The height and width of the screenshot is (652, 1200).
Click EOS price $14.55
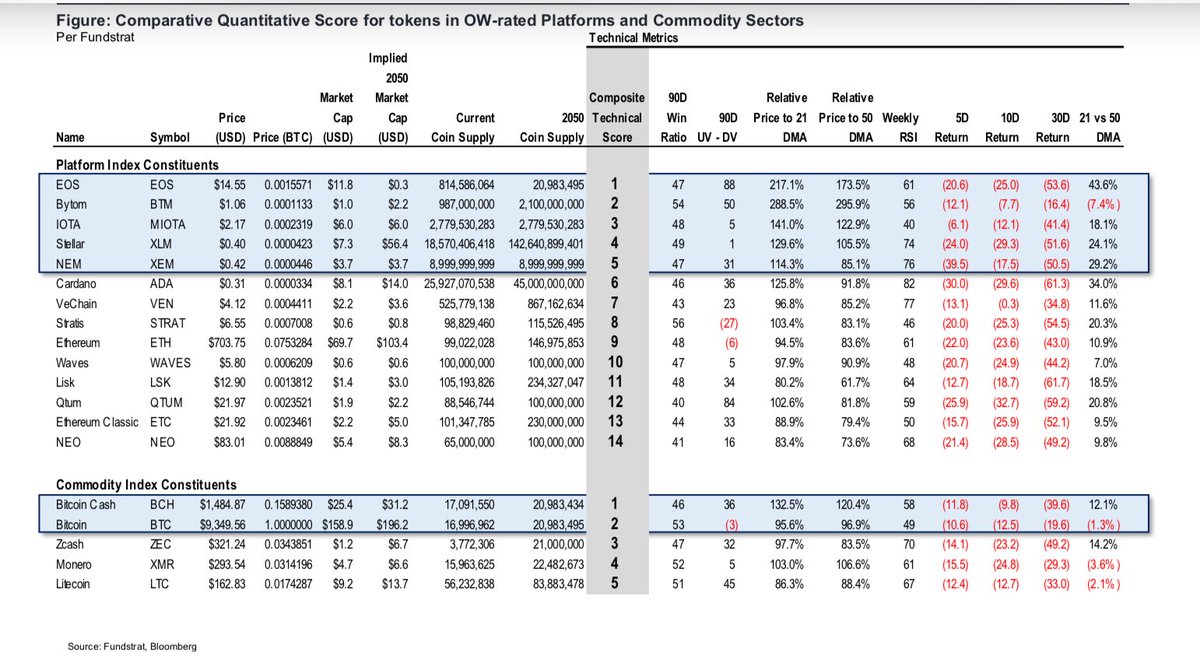click(x=231, y=186)
